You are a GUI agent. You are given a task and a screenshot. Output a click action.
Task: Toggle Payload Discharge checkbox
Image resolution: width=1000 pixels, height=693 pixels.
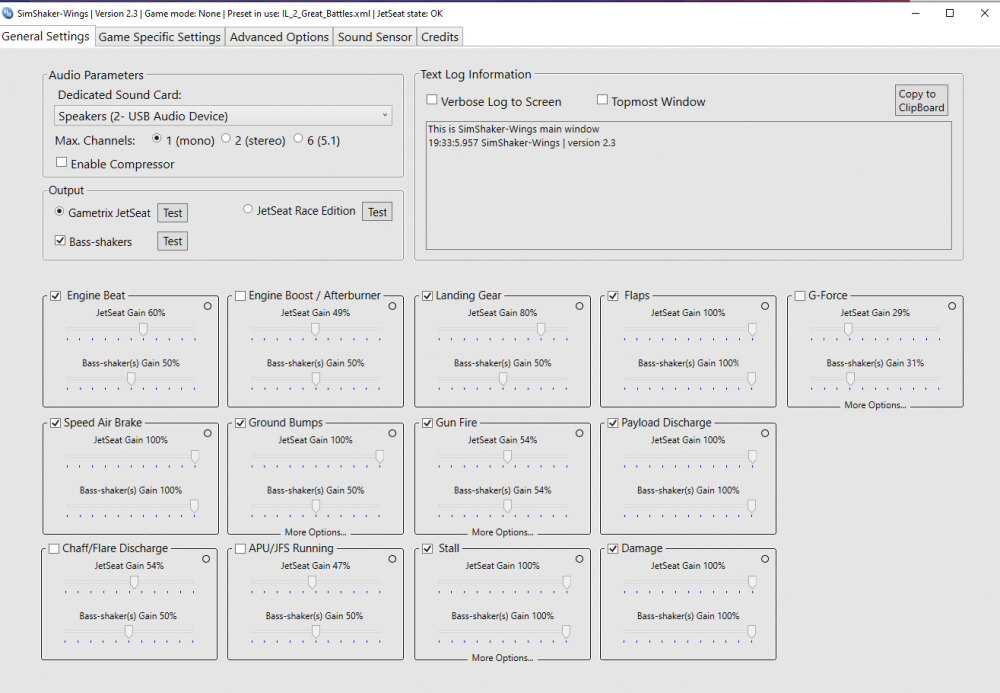(x=613, y=423)
